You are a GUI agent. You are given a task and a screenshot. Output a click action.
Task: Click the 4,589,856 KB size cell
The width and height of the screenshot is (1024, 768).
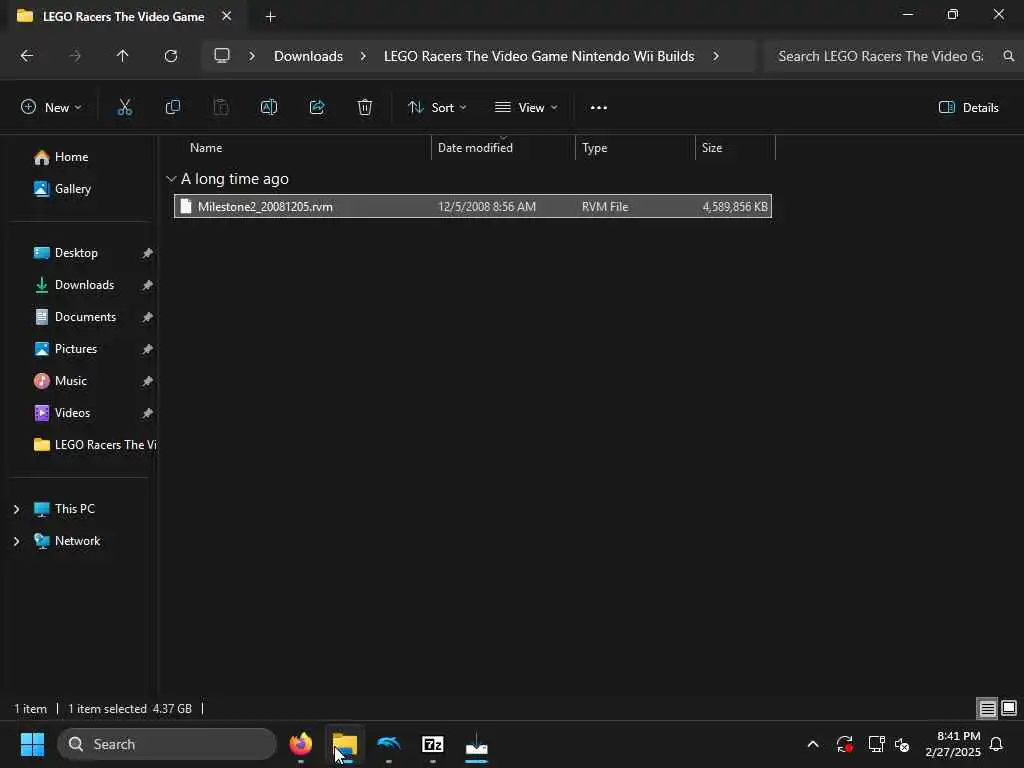[x=735, y=207]
